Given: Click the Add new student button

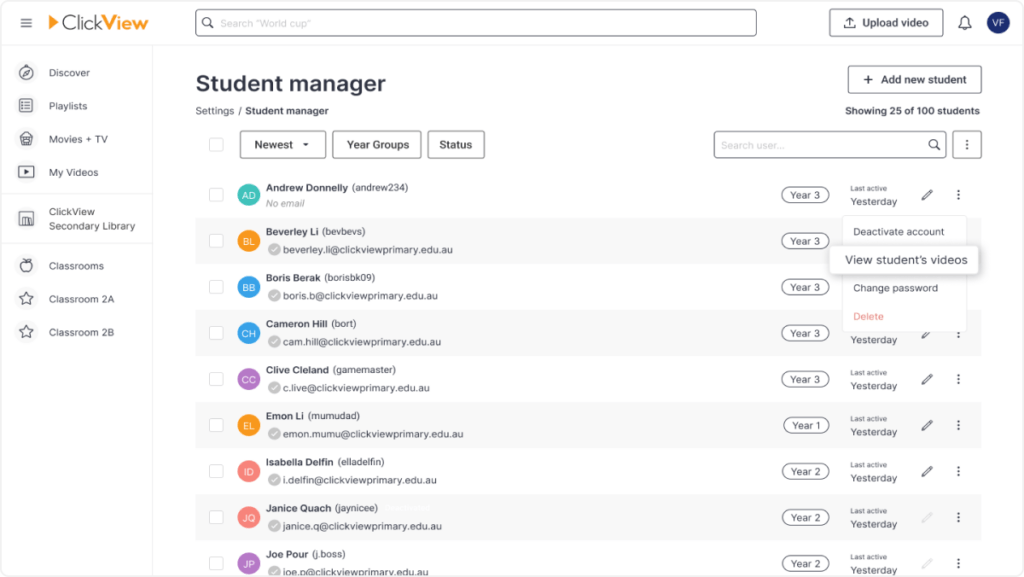Looking at the screenshot, I should click(x=914, y=80).
